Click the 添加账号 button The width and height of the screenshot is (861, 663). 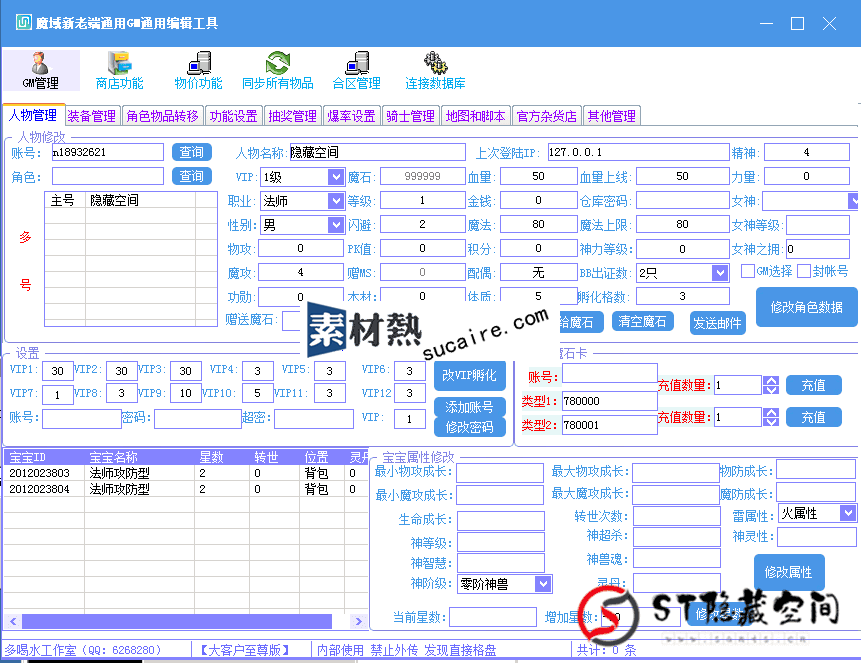(x=469, y=407)
